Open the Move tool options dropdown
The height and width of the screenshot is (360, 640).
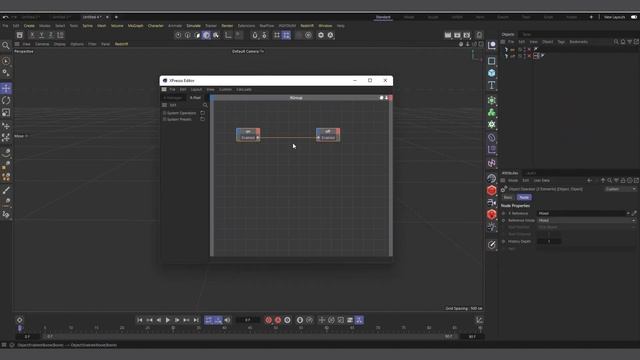[21, 136]
